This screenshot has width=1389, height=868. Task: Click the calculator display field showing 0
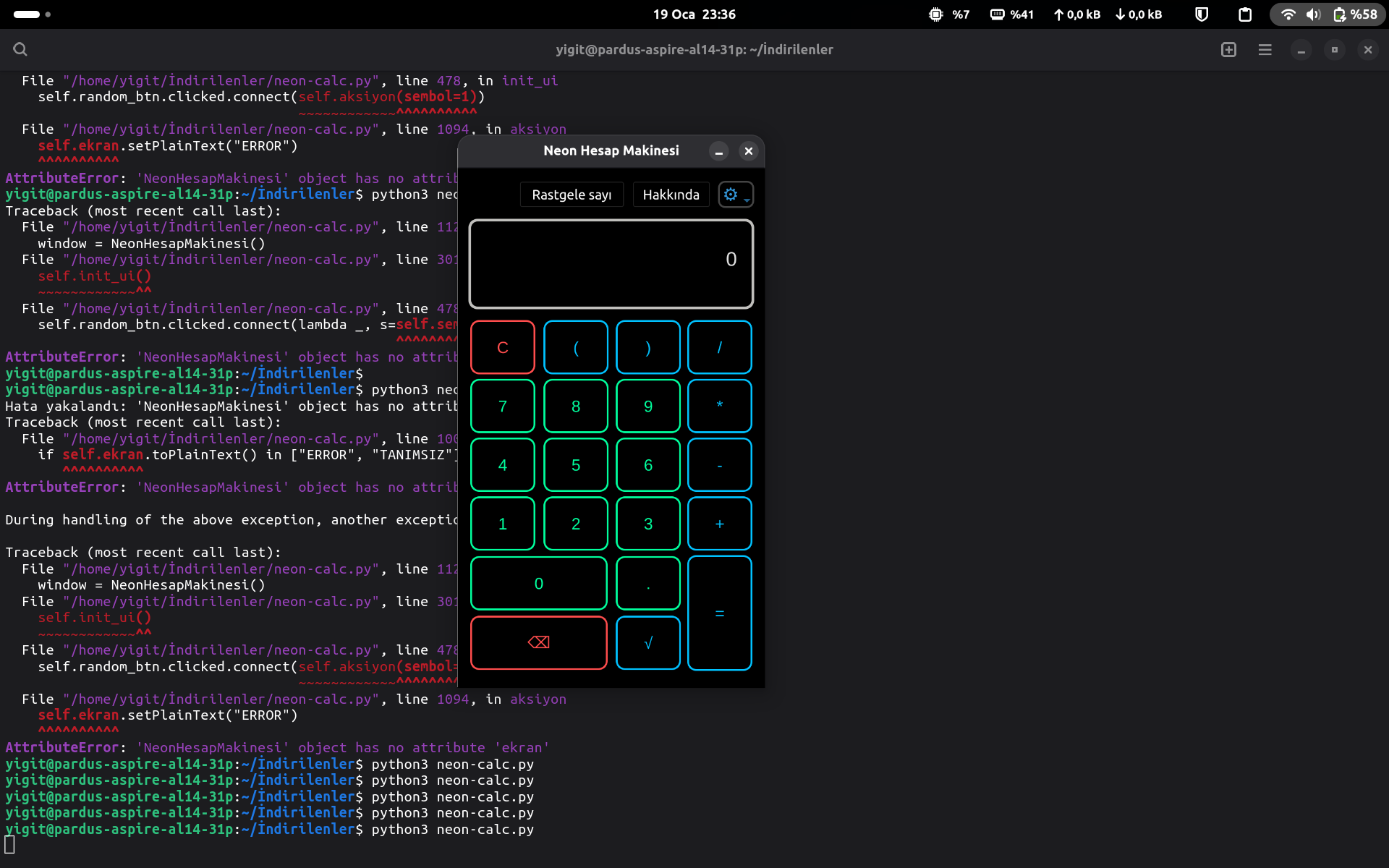[611, 264]
